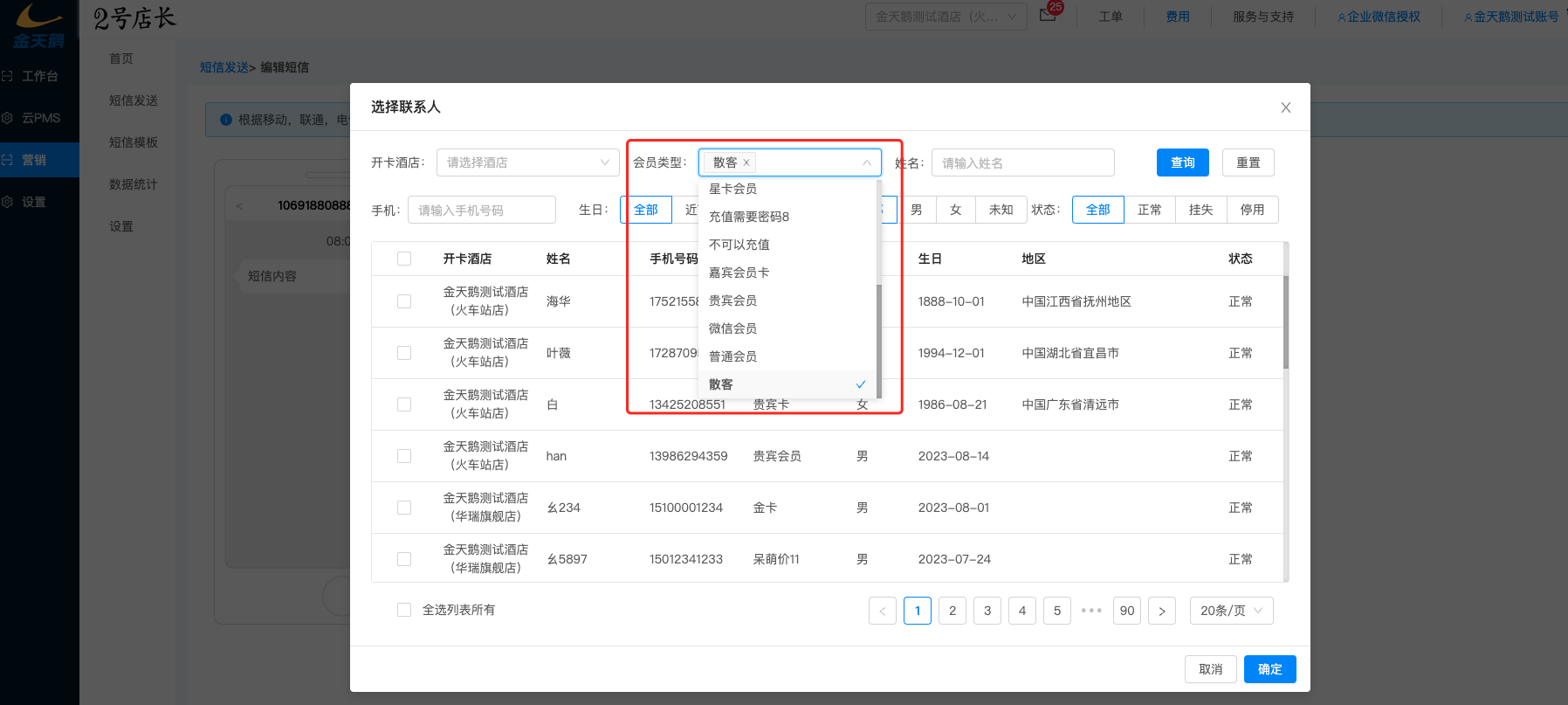Click the 云PMS sidebar icon
The image size is (1568, 705).
tap(7, 118)
